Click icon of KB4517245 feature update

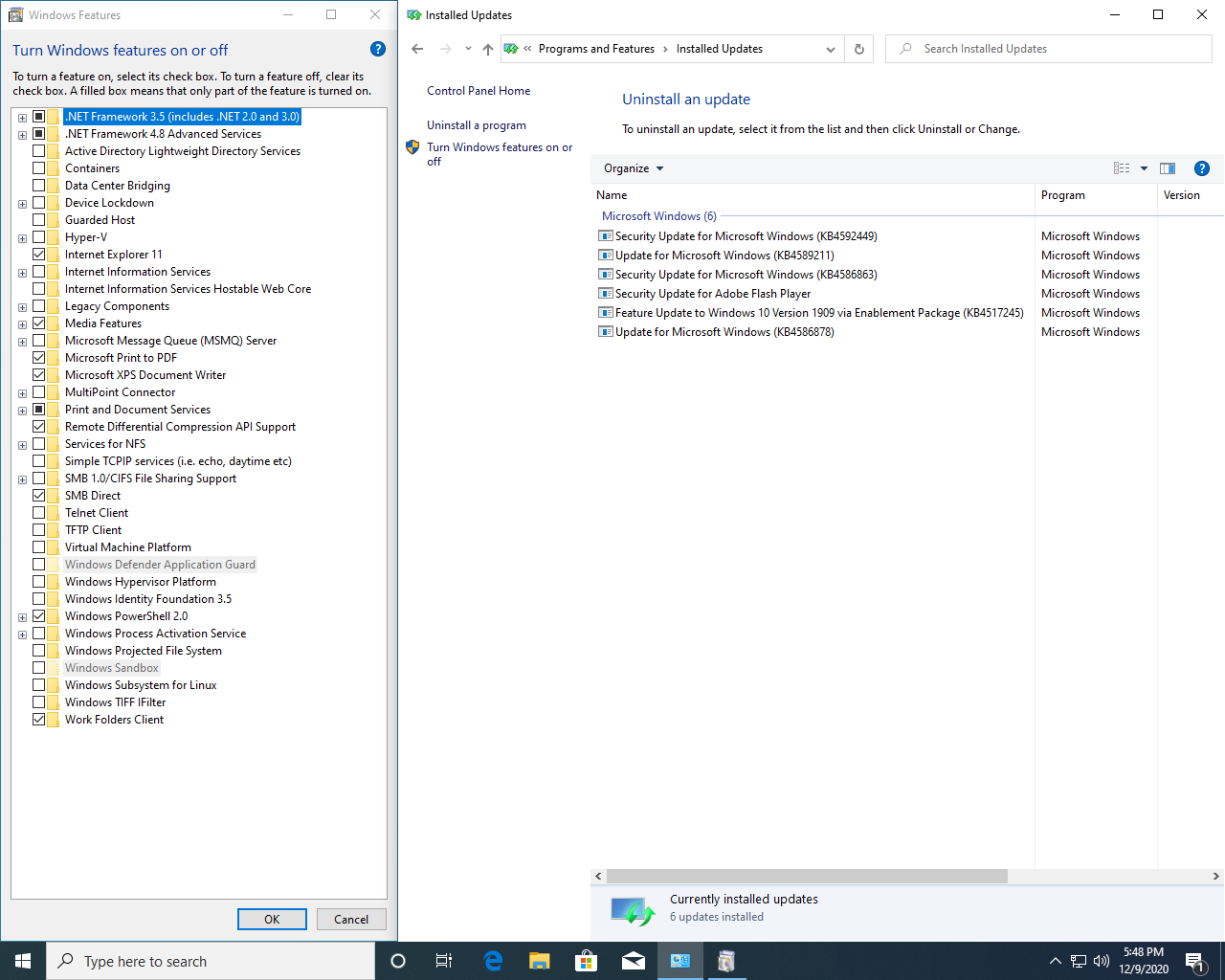605,313
